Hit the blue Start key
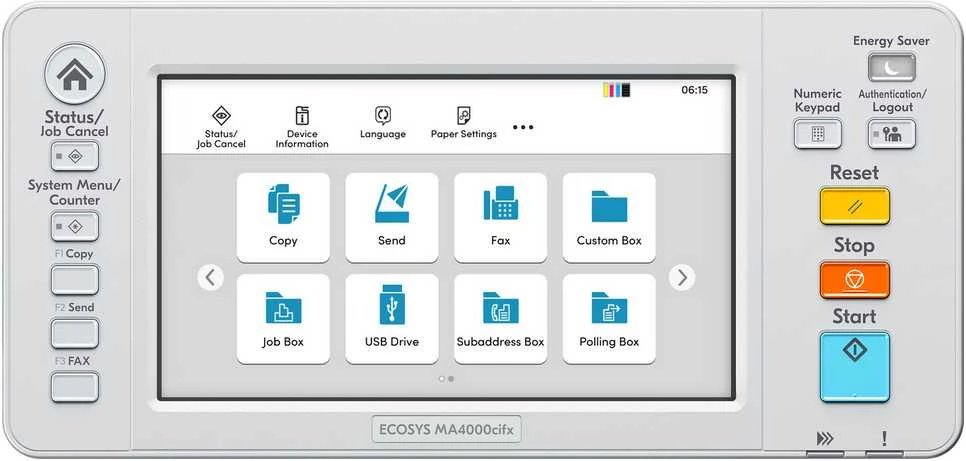The width and height of the screenshot is (966, 461). 854,367
